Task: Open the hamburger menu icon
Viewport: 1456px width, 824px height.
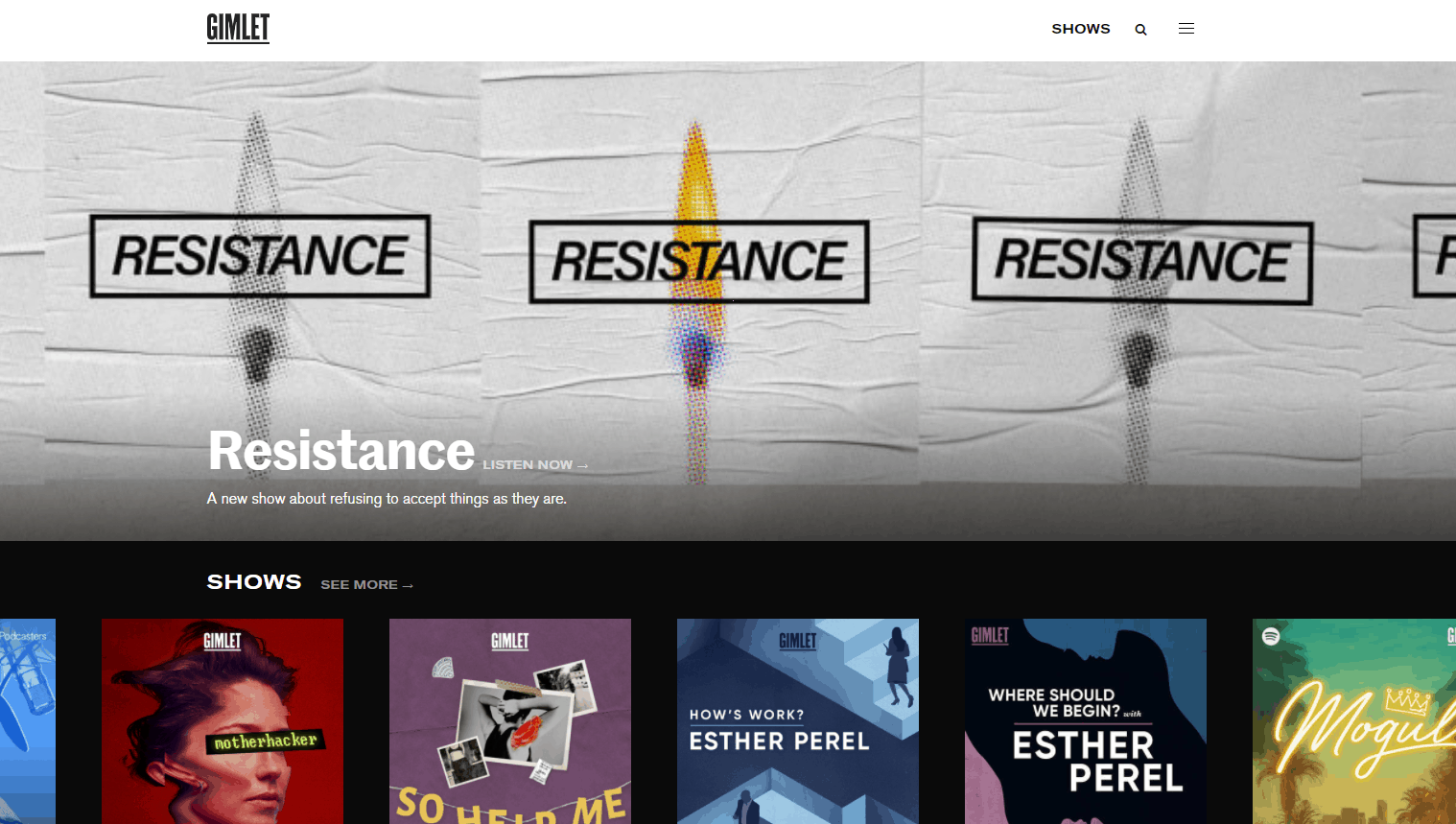Action: [x=1186, y=29]
